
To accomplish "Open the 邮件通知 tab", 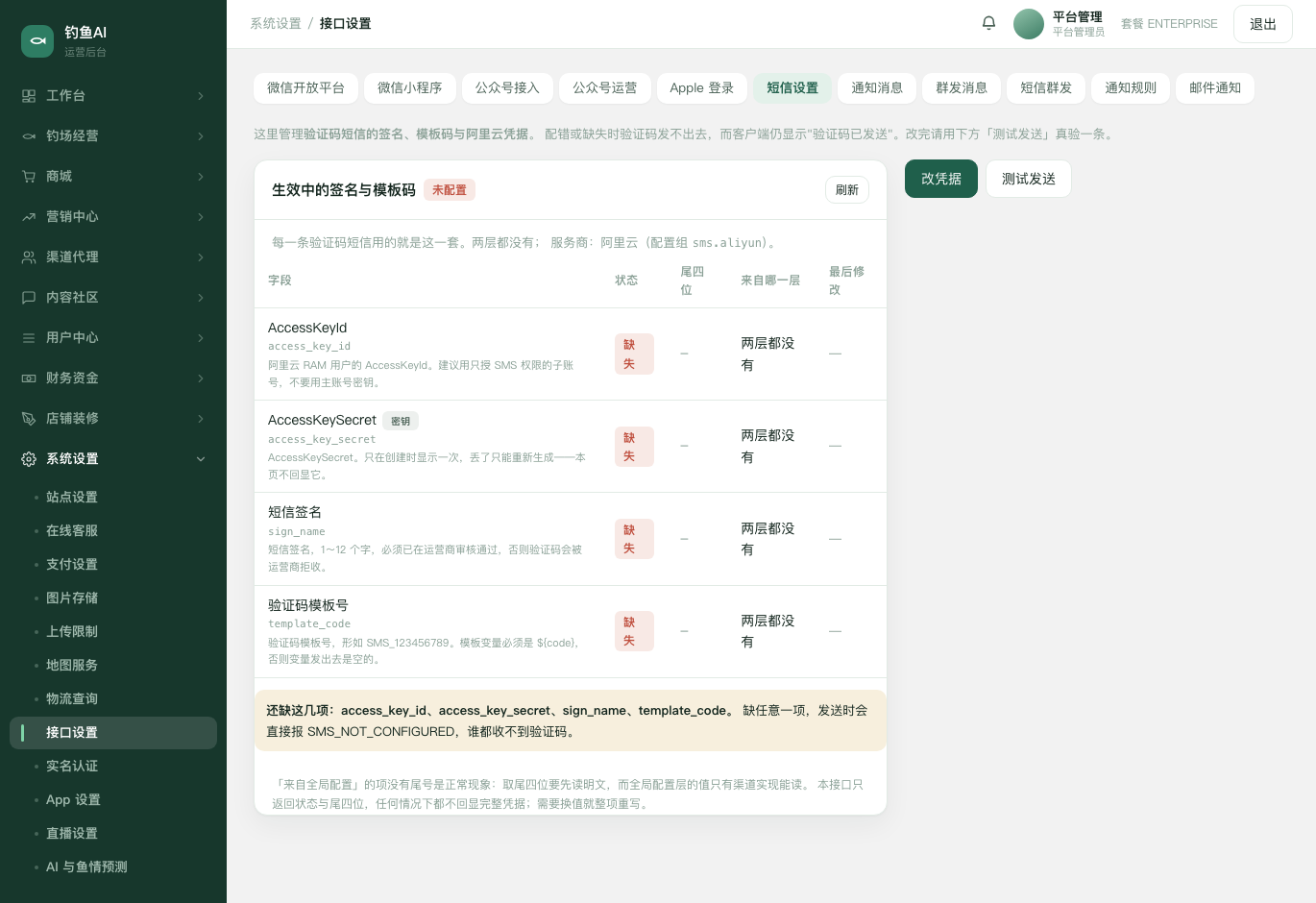I will 1215,88.
